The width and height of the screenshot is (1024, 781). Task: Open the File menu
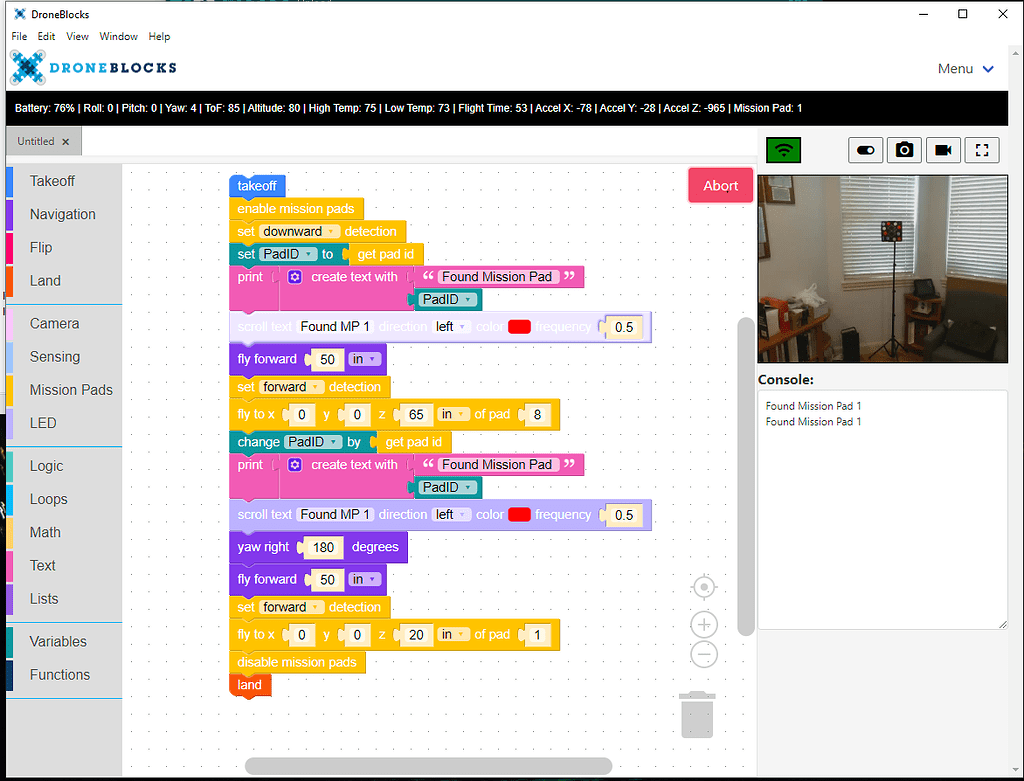pyautogui.click(x=19, y=36)
